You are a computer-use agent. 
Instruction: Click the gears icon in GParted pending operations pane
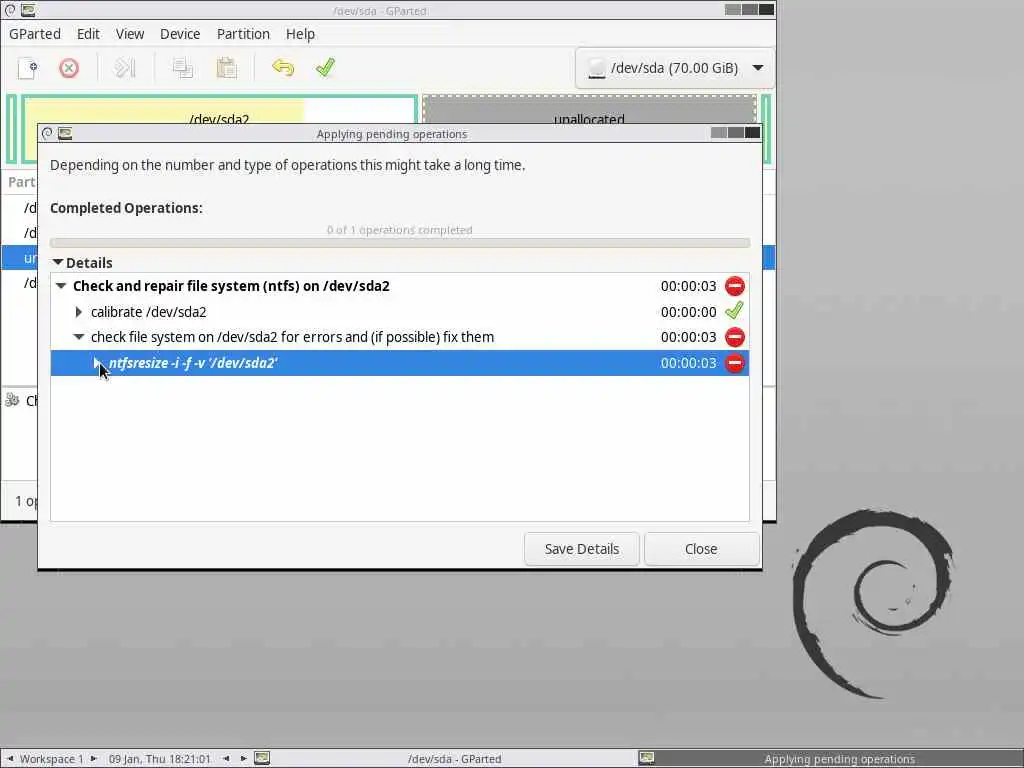click(12, 400)
